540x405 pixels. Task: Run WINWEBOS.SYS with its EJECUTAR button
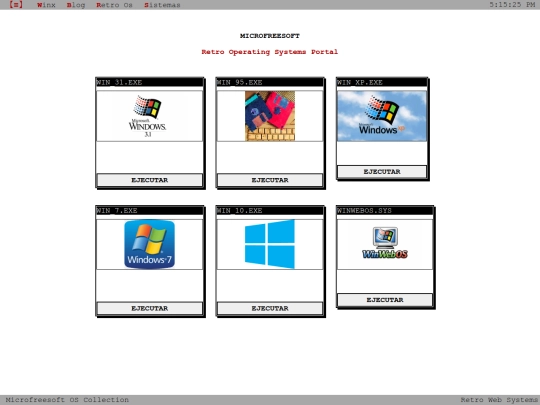coord(385,300)
